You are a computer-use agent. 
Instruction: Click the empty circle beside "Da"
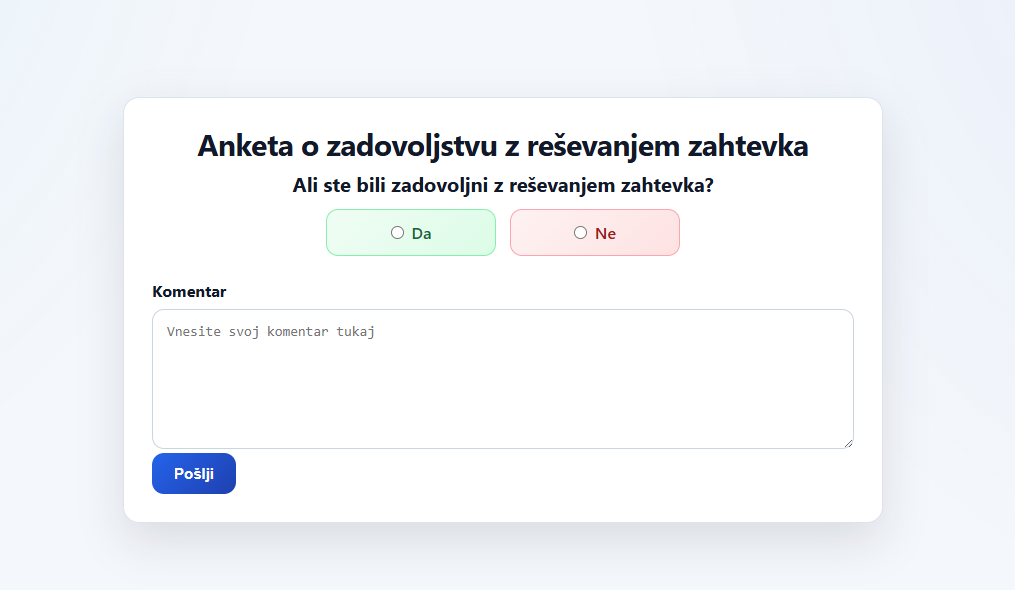tap(397, 233)
